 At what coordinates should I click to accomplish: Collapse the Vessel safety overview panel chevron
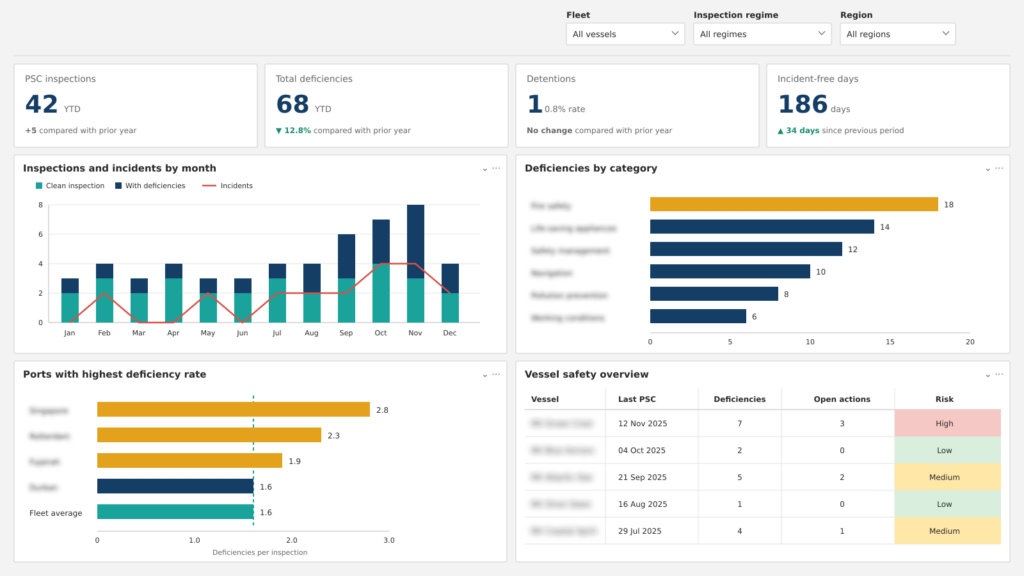987,376
